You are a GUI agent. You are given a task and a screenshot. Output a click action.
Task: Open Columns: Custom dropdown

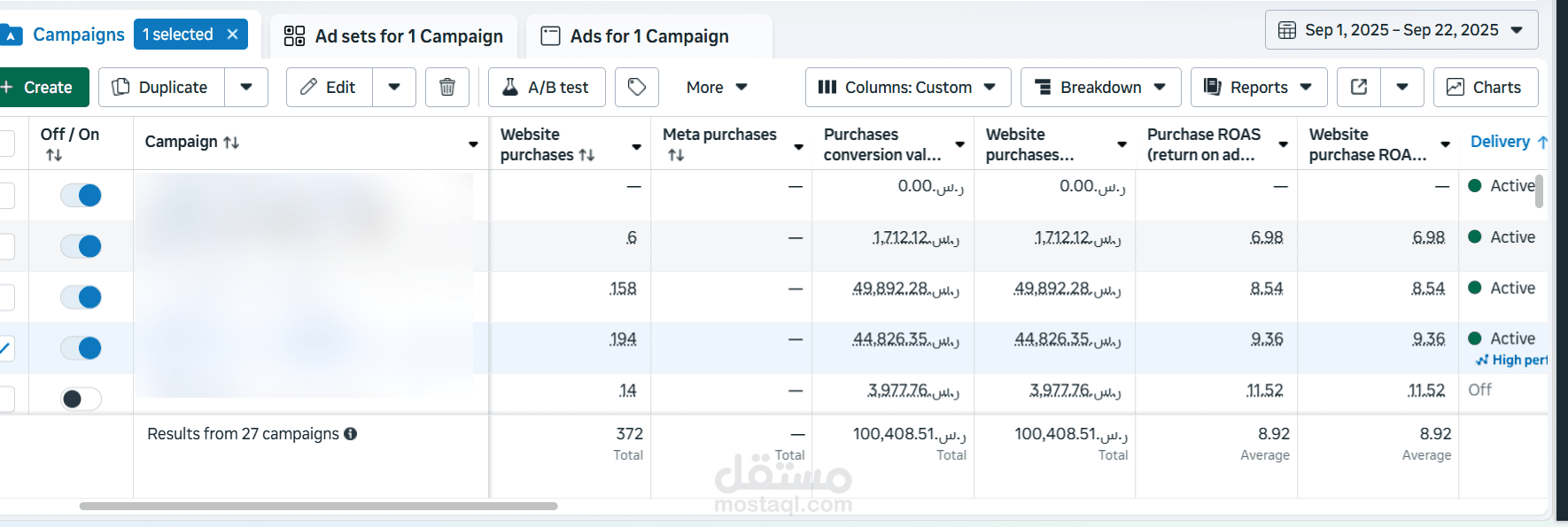coord(908,87)
